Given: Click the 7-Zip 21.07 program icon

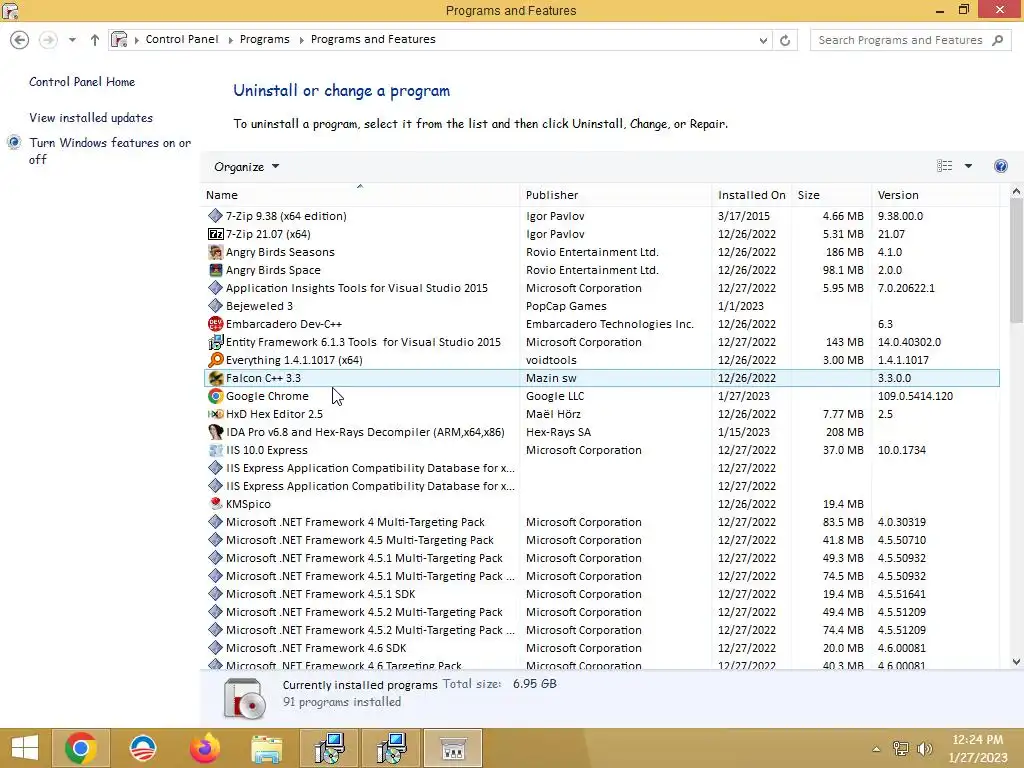Looking at the screenshot, I should 216,234.
